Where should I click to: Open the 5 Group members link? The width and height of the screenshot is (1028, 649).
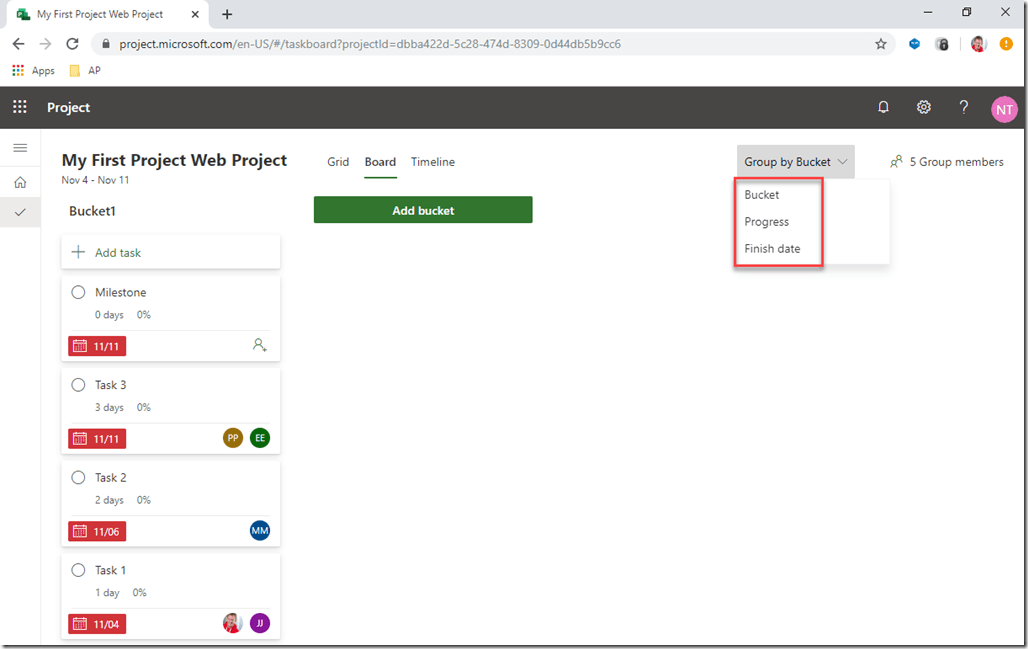[947, 162]
